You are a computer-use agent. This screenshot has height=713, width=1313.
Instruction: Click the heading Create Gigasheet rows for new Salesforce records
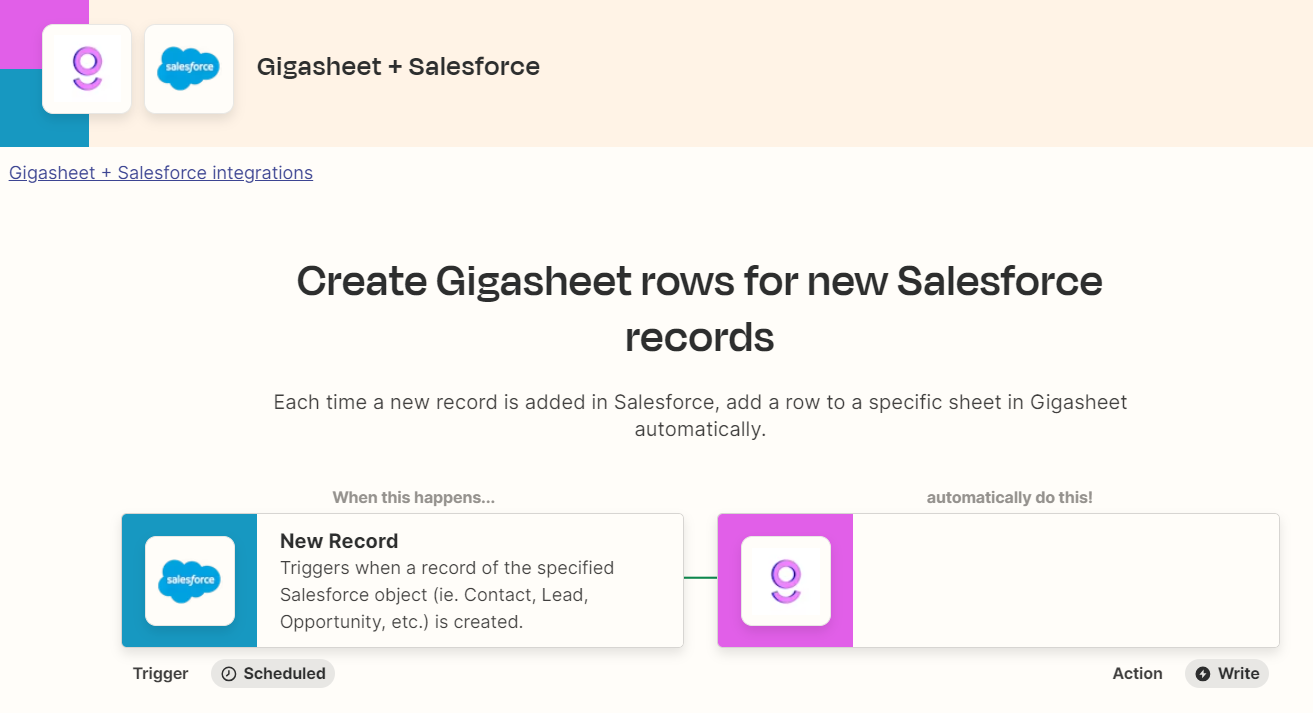point(700,308)
